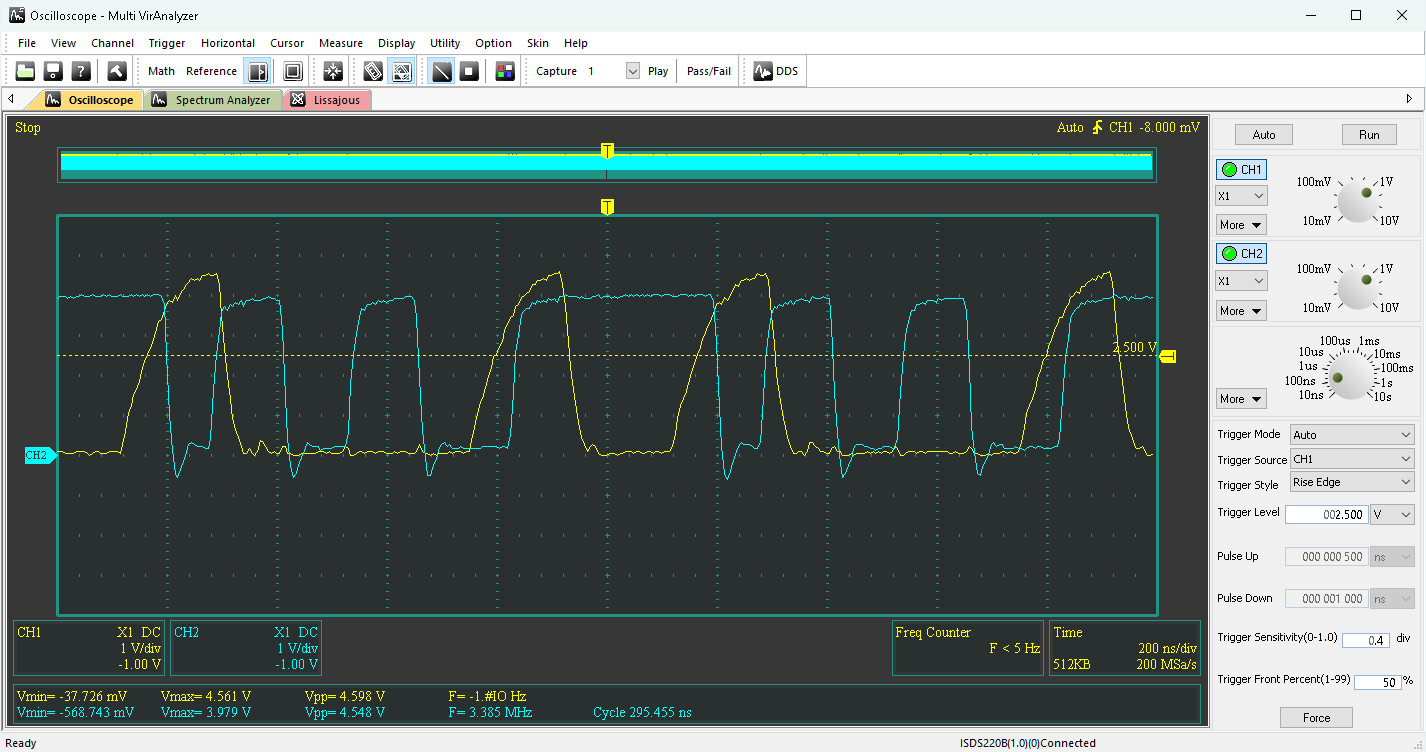1426x752 pixels.
Task: Click the cyan waveform overview bar
Action: pos(607,166)
